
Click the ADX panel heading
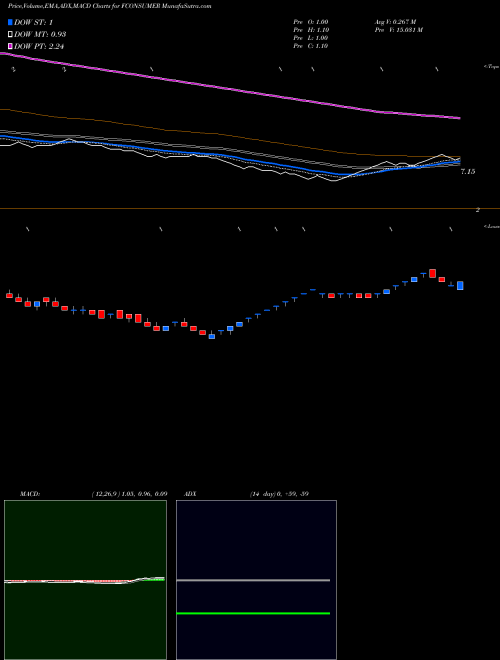190,494
